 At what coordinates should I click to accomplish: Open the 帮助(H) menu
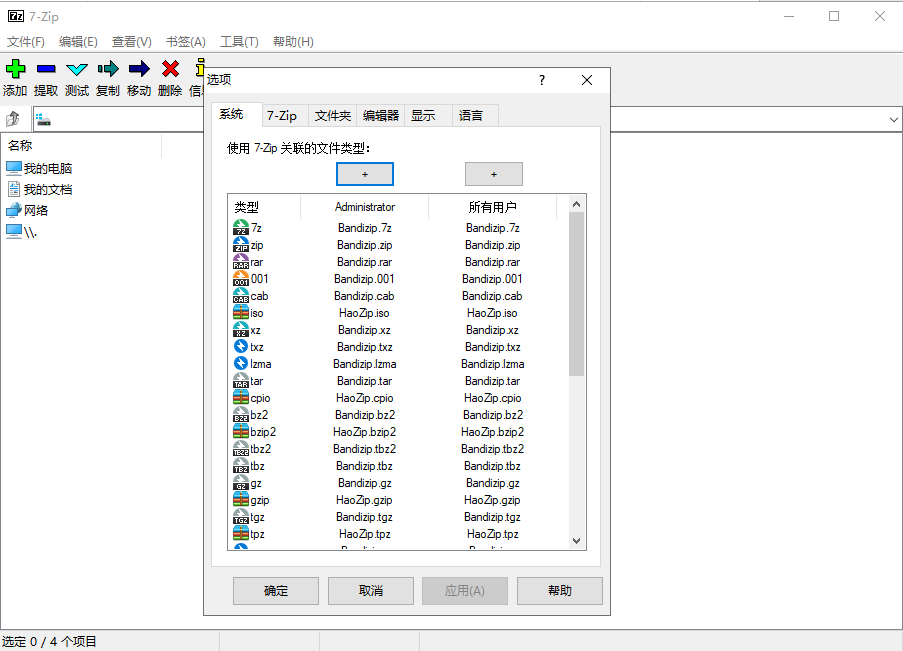click(x=293, y=41)
